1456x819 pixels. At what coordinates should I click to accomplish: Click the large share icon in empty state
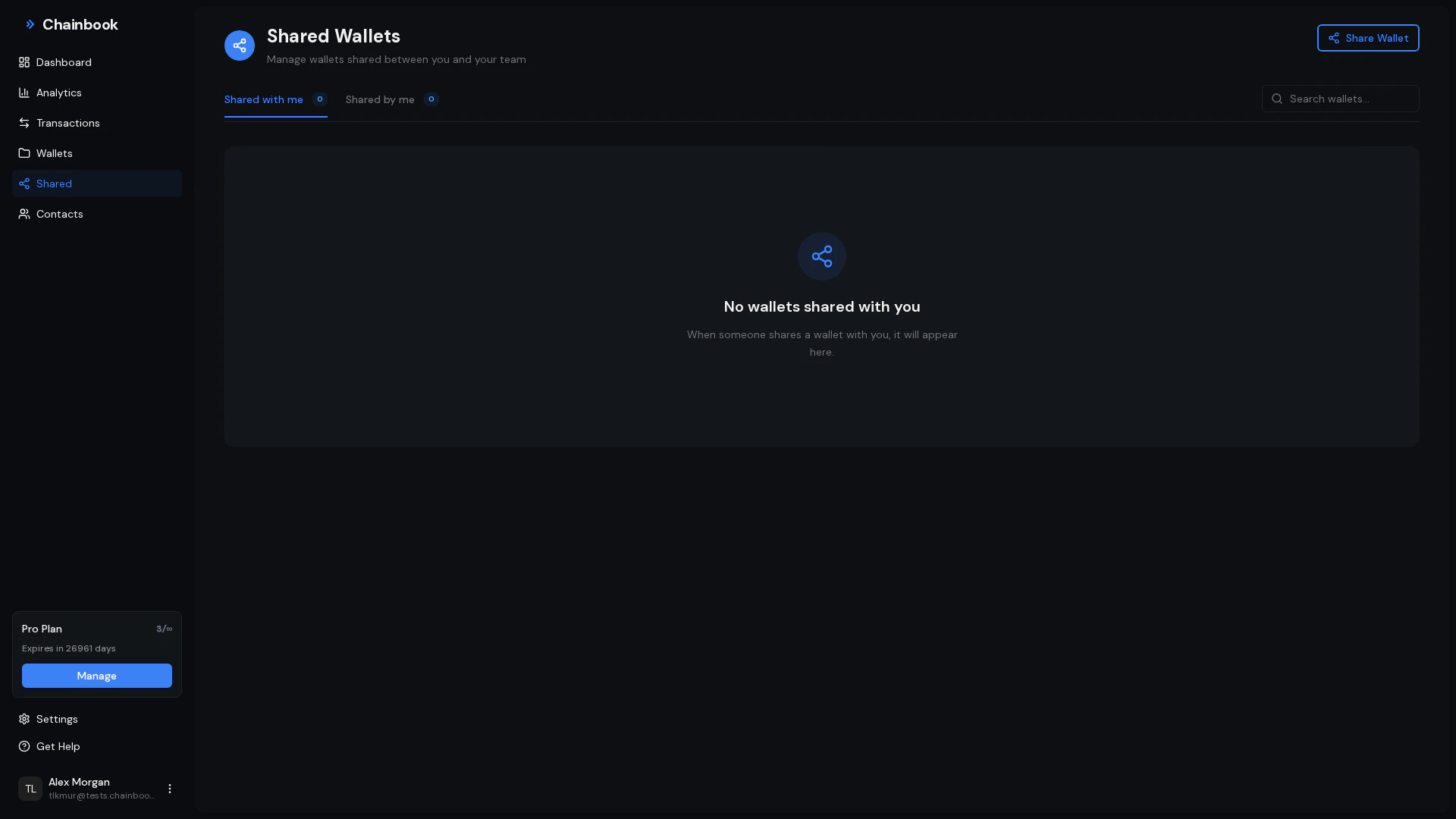(x=821, y=256)
